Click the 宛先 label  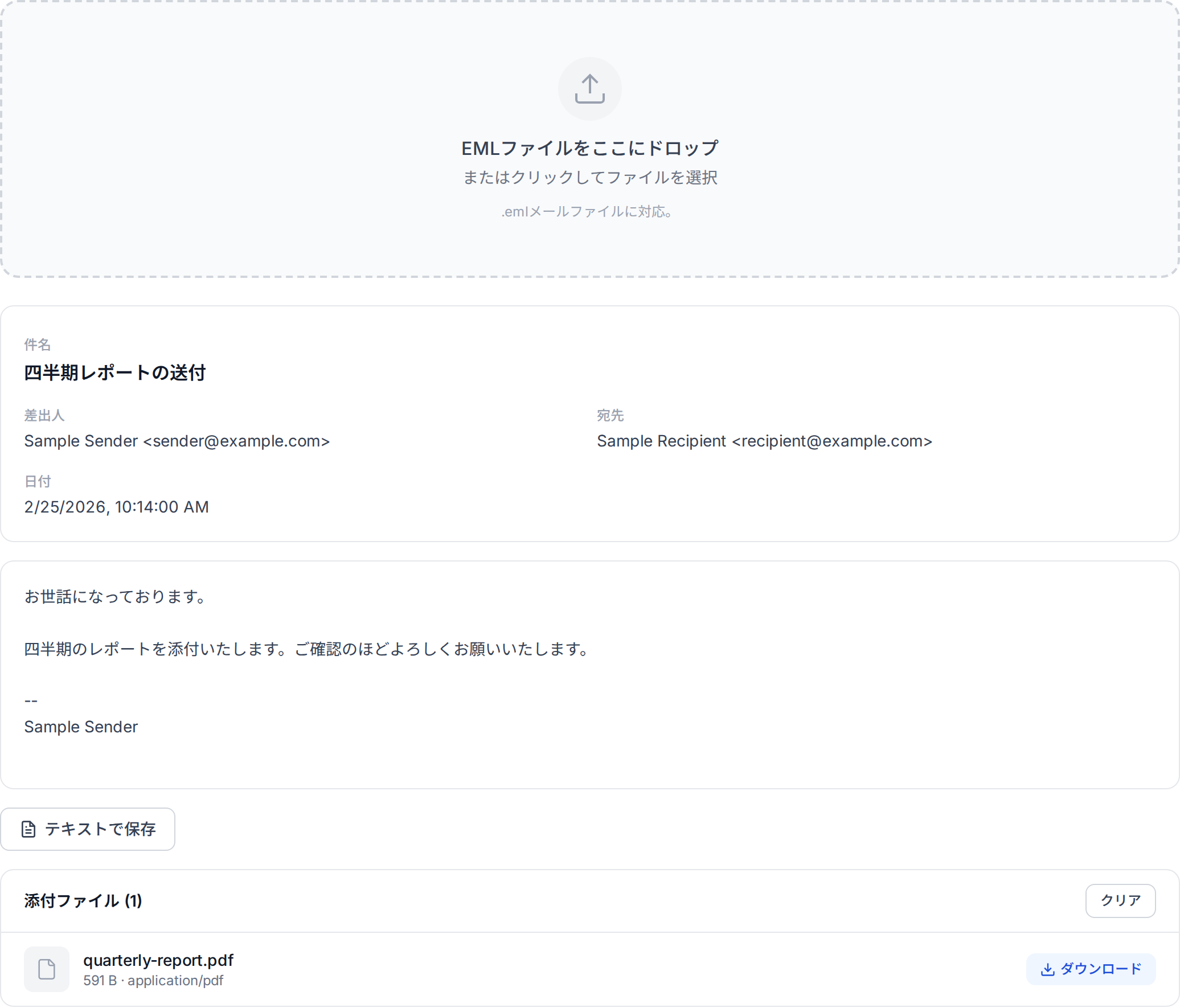point(611,415)
